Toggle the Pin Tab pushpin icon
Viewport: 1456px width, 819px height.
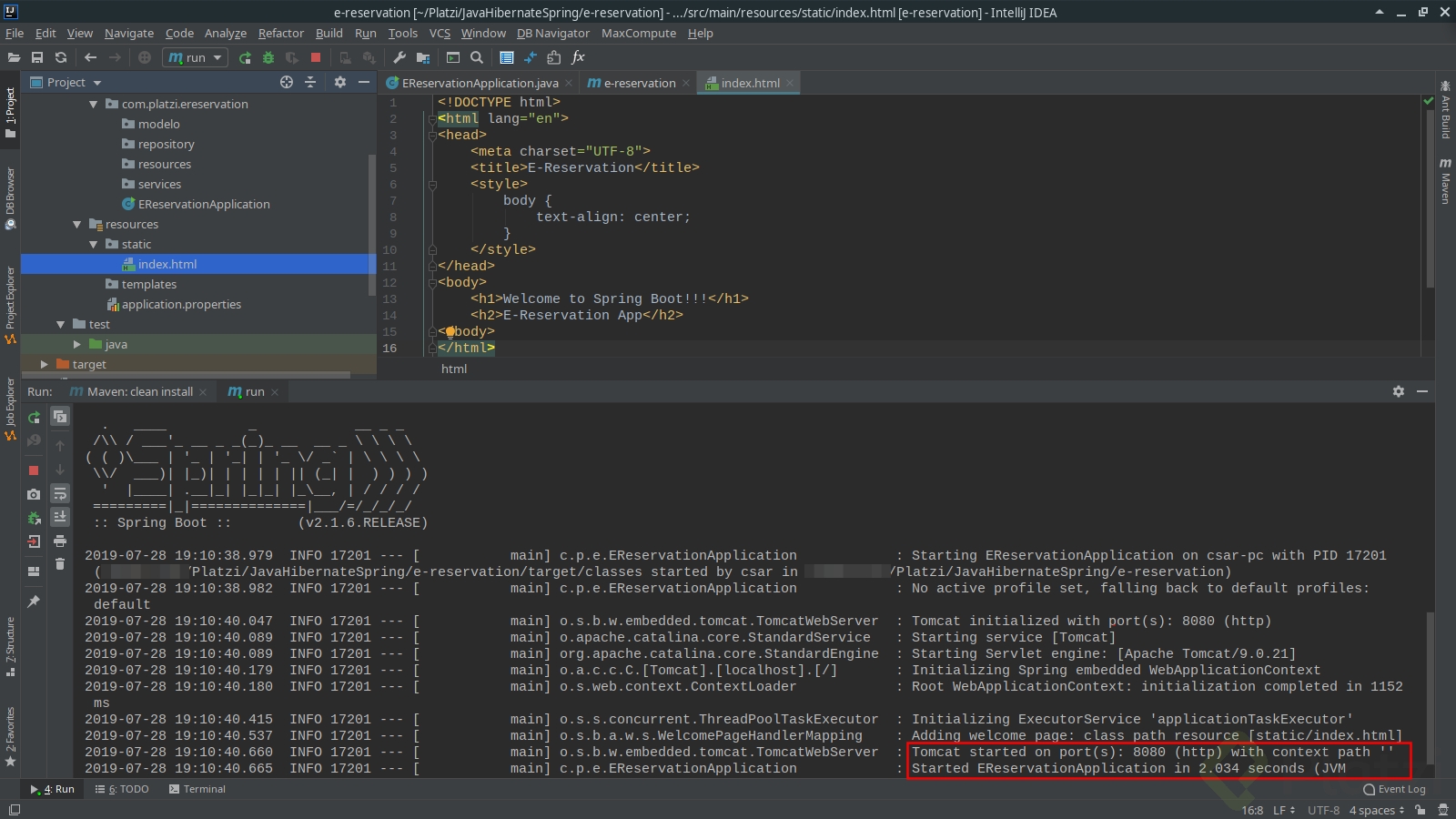click(x=34, y=602)
